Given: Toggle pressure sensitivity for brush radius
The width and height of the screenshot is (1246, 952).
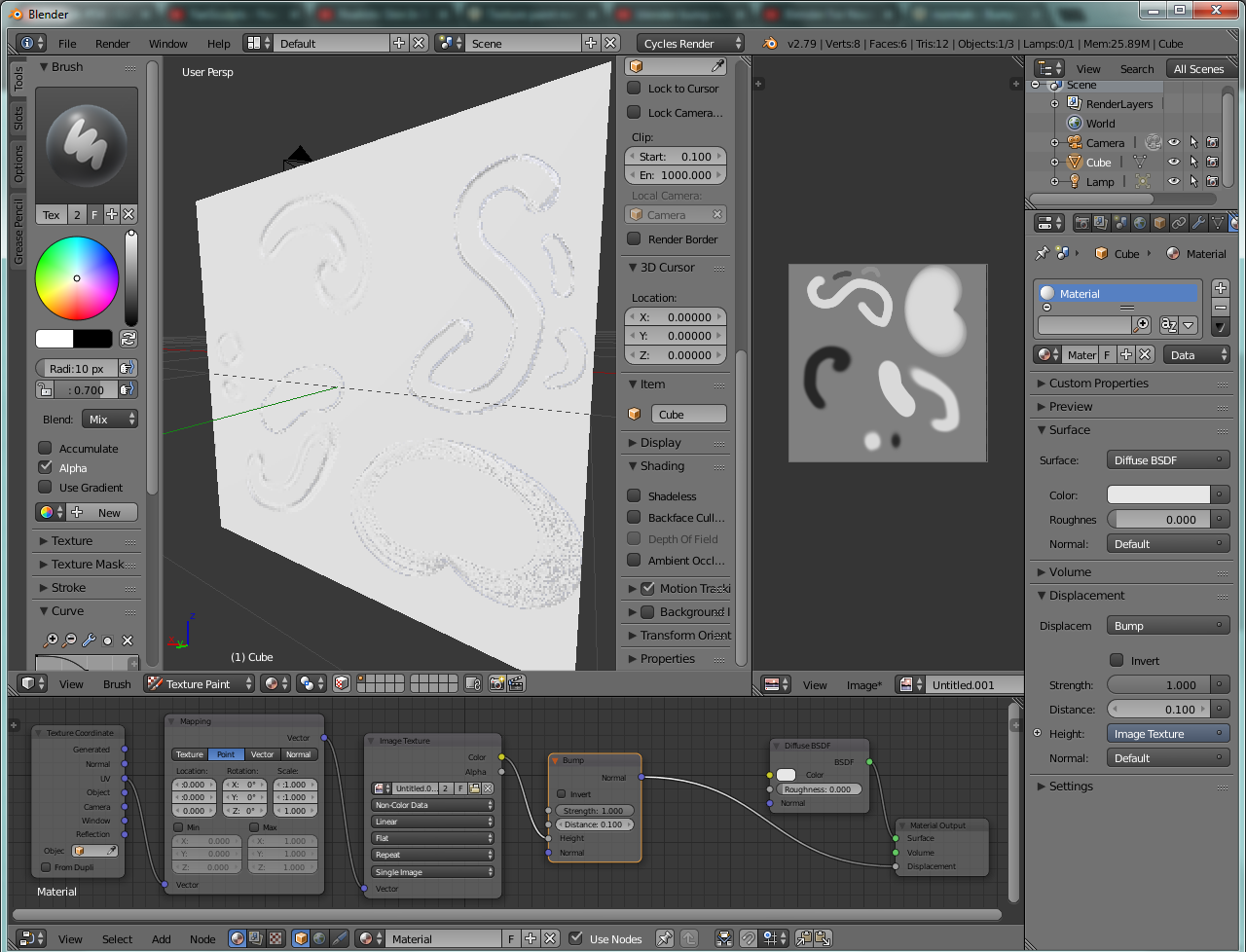Looking at the screenshot, I should [127, 368].
